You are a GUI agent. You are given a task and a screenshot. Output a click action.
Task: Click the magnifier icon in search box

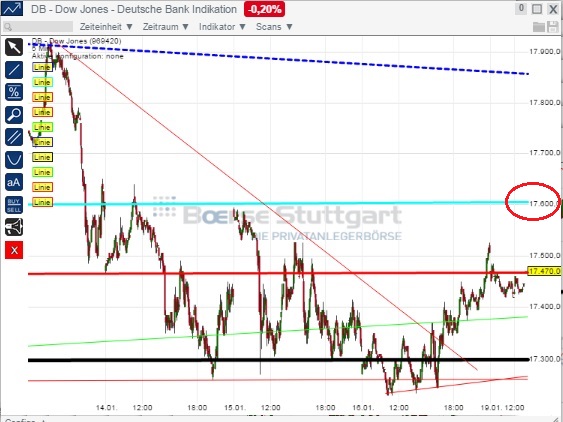(x=8, y=27)
